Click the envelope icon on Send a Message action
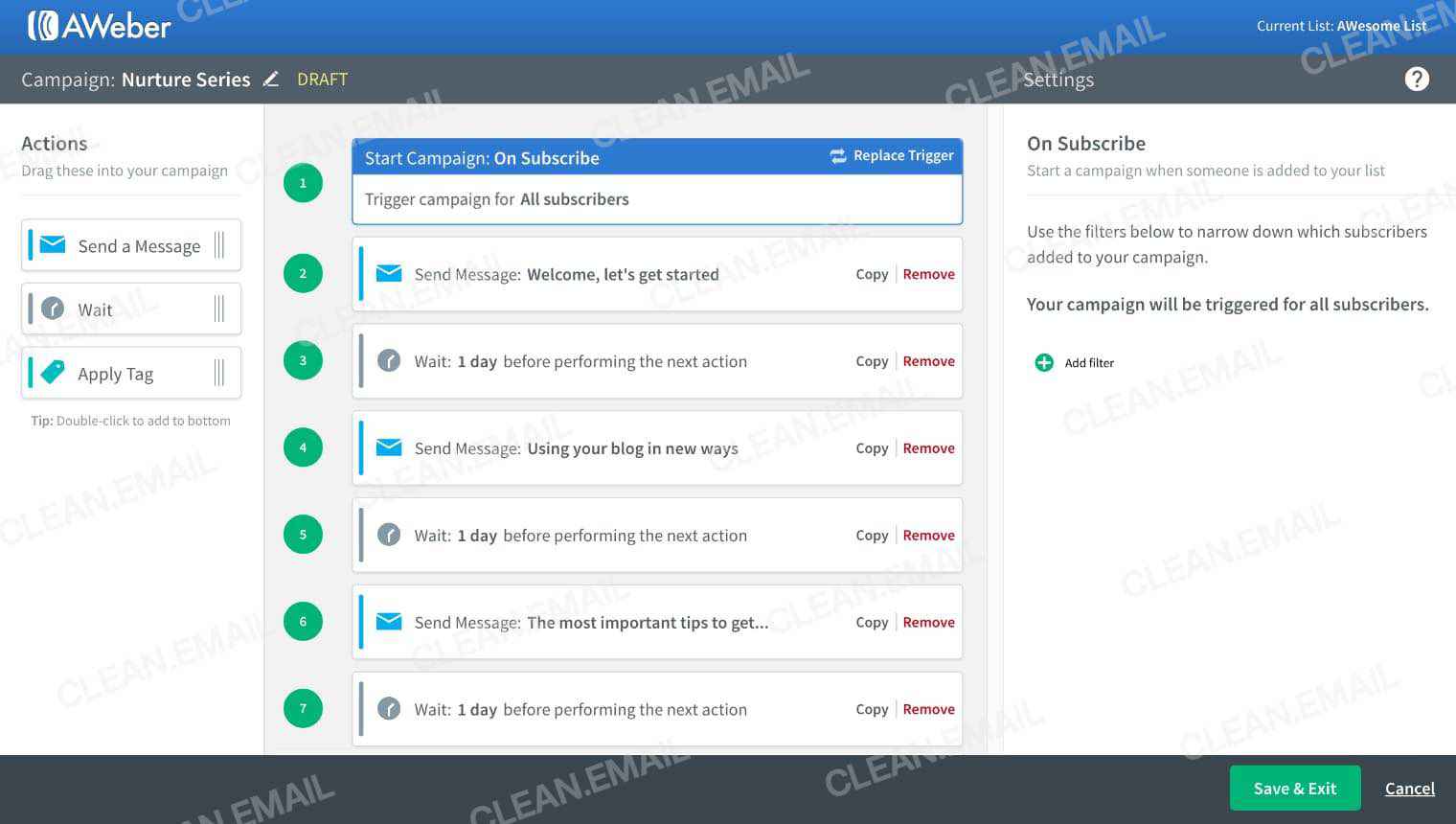Image resolution: width=1456 pixels, height=824 pixels. tap(51, 245)
